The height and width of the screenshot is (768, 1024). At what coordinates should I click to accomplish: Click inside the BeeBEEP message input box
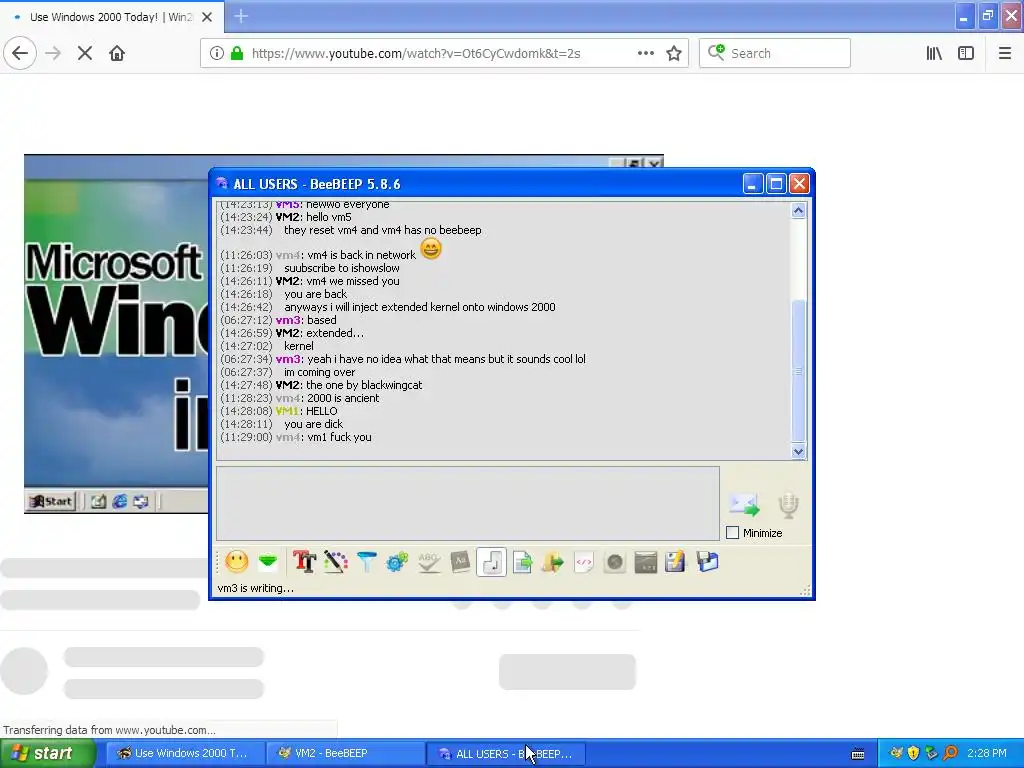[468, 503]
